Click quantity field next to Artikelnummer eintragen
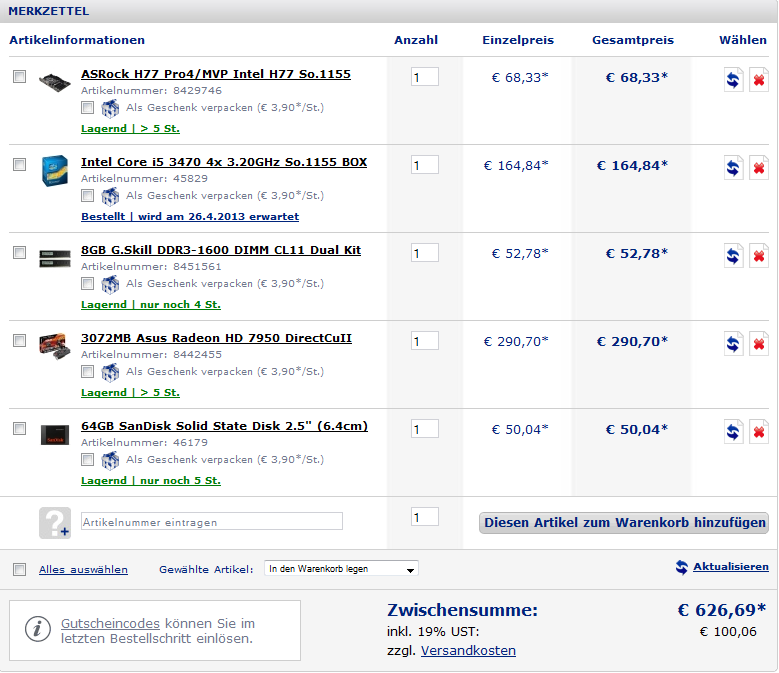Image resolution: width=779 pixels, height=673 pixels. [x=425, y=517]
